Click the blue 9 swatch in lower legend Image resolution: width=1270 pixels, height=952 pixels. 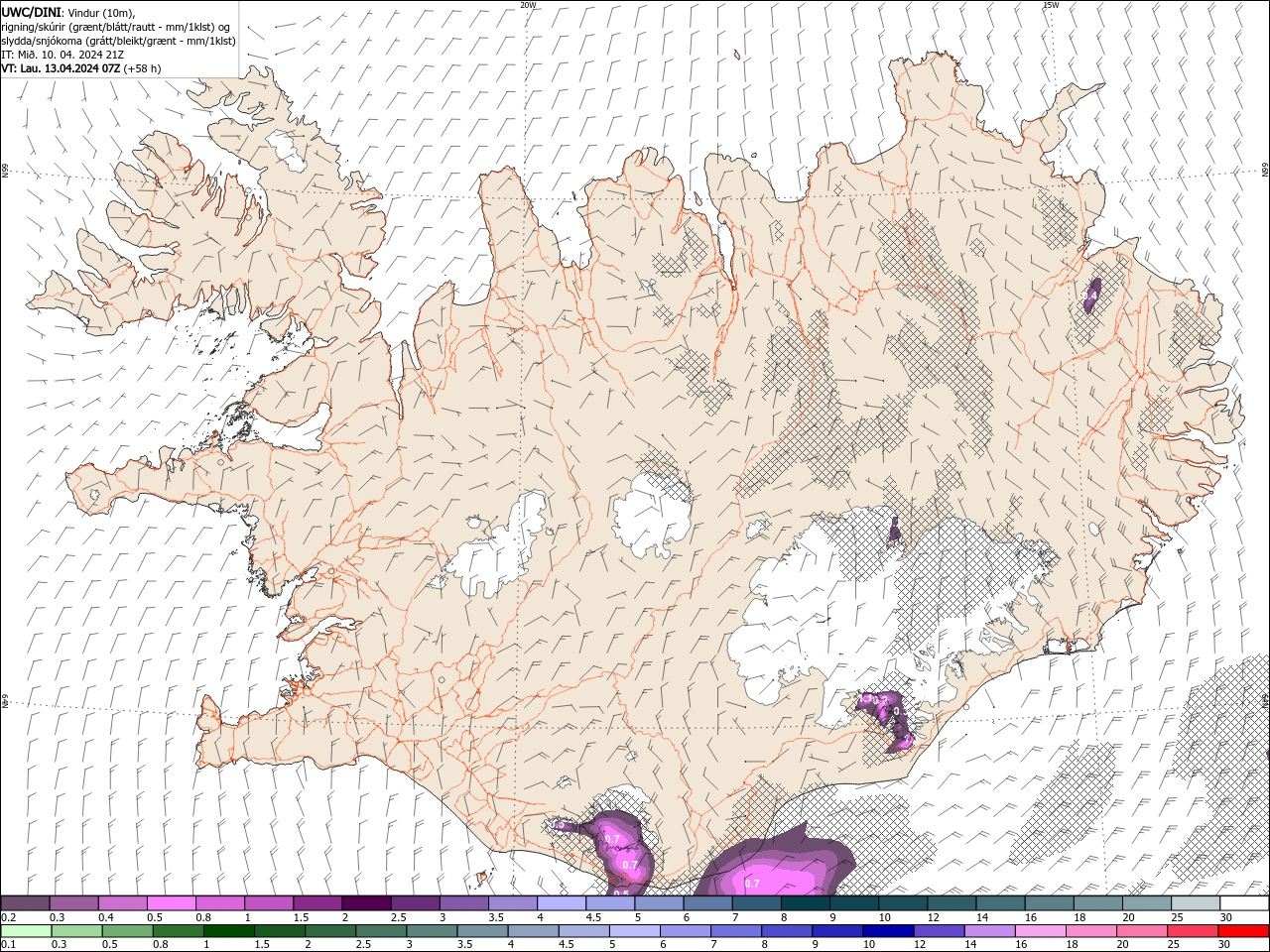tap(836, 931)
